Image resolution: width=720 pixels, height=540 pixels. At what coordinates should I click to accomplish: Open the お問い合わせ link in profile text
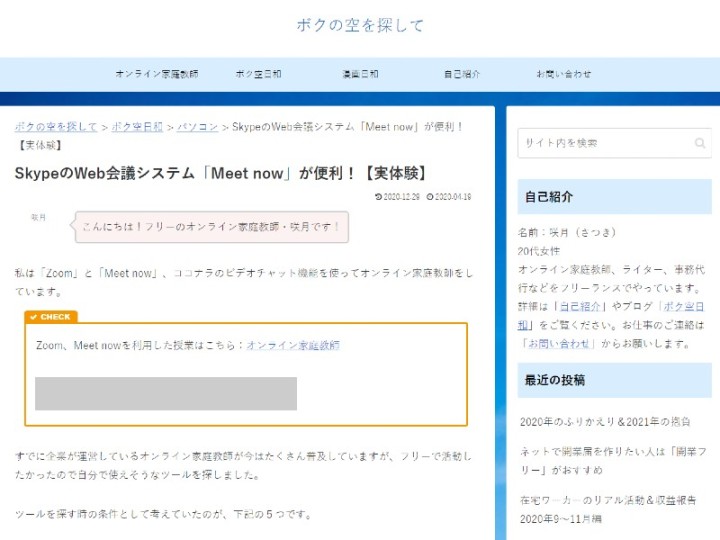[x=558, y=343]
